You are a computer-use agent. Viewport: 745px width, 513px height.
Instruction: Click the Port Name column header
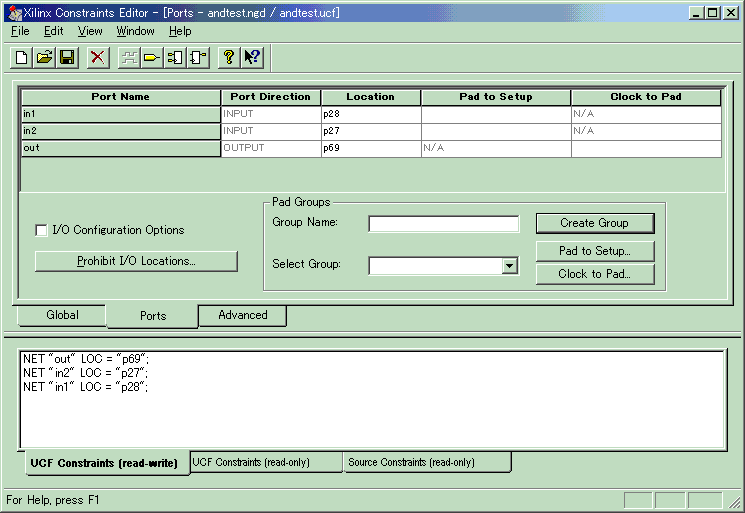tap(121, 97)
